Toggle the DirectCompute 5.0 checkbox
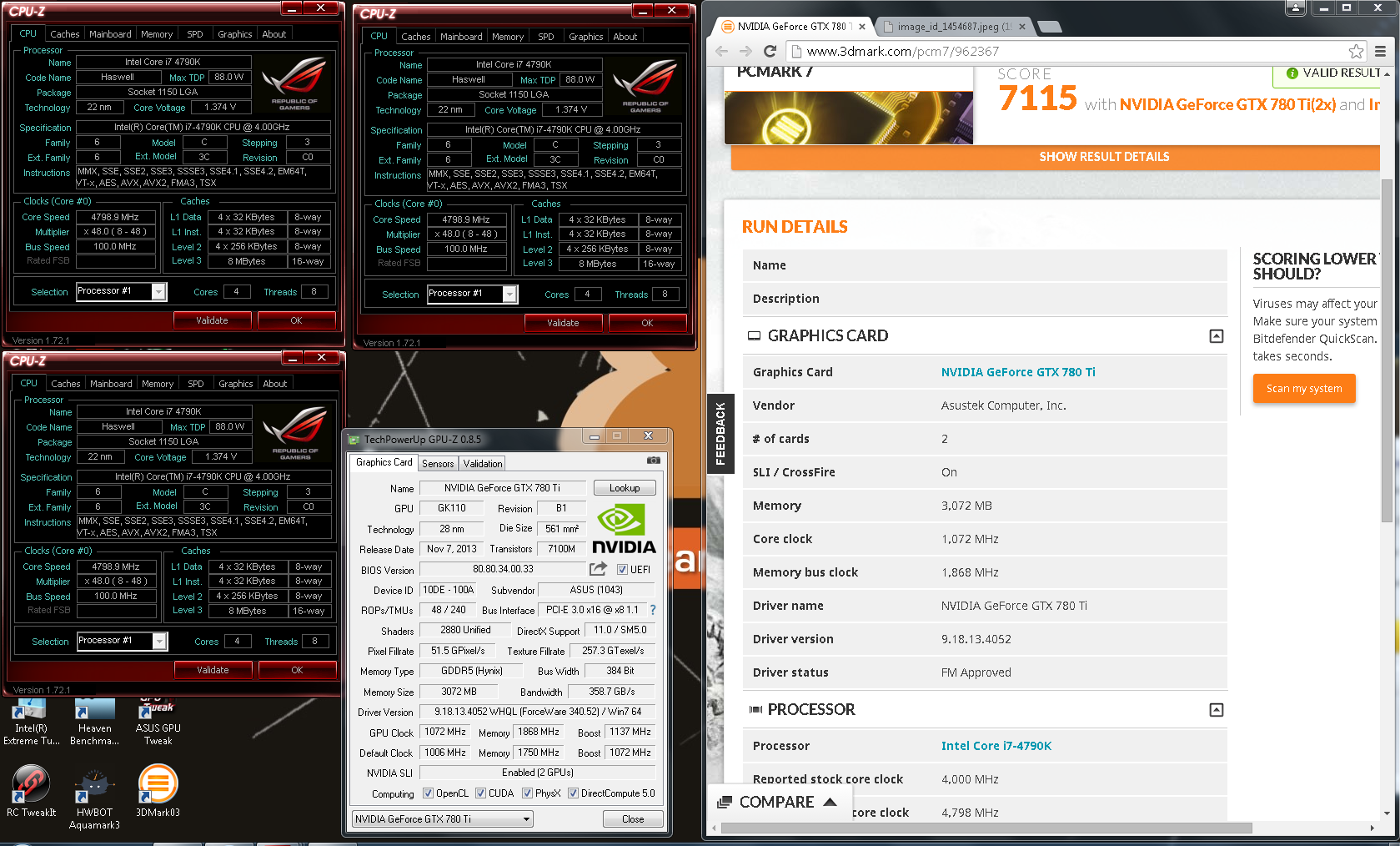The image size is (1400, 846). click(x=573, y=793)
